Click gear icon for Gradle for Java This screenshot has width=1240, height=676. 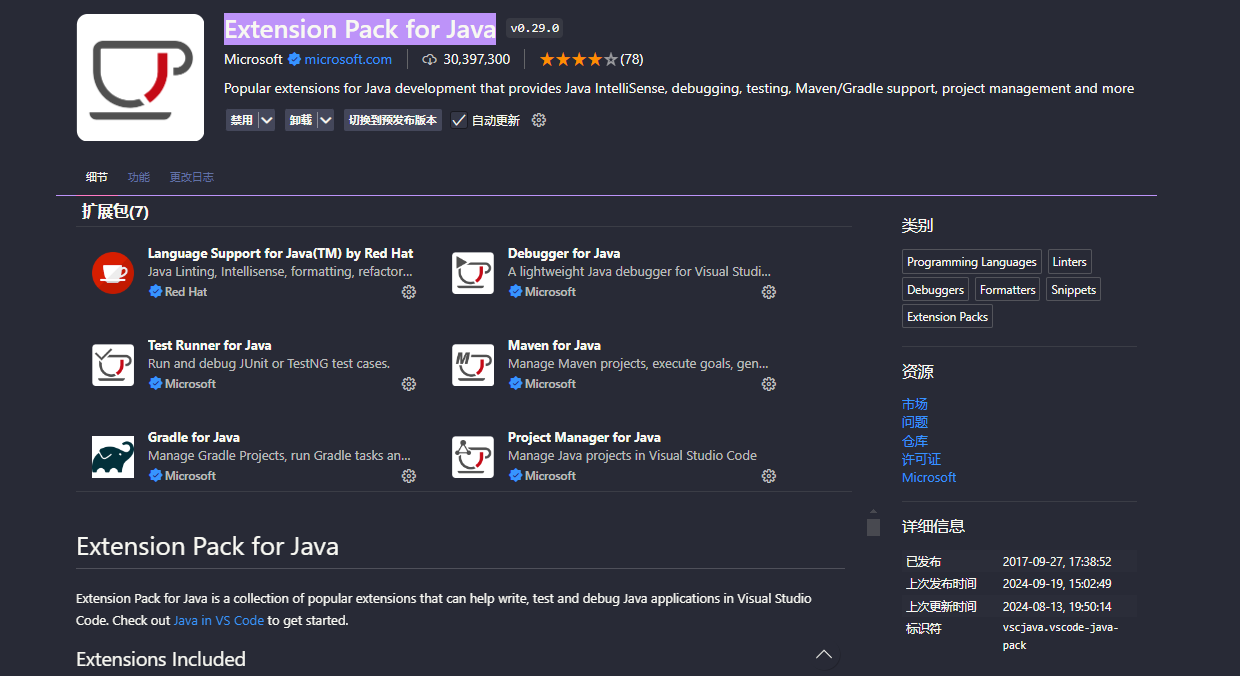pos(408,476)
